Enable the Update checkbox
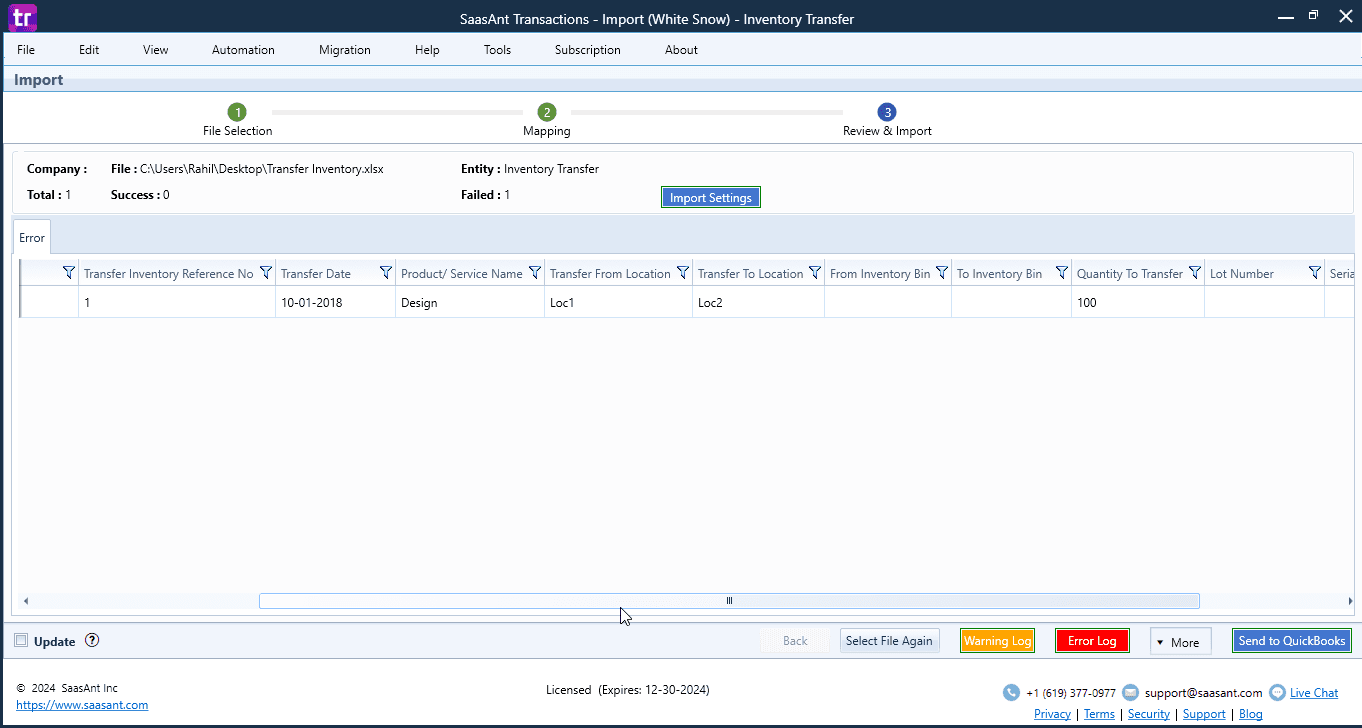Image resolution: width=1362 pixels, height=728 pixels. click(x=21, y=640)
